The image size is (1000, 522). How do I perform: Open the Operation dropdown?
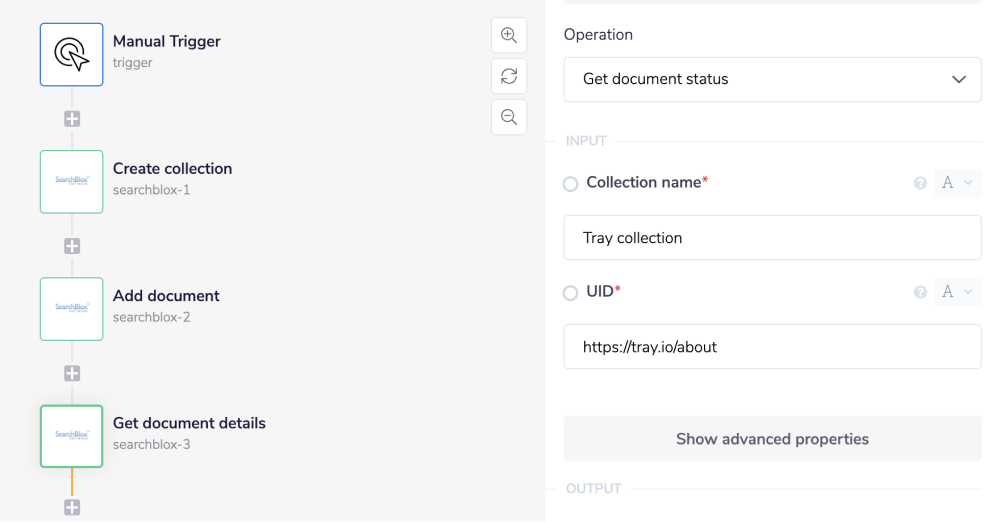pyautogui.click(x=772, y=79)
